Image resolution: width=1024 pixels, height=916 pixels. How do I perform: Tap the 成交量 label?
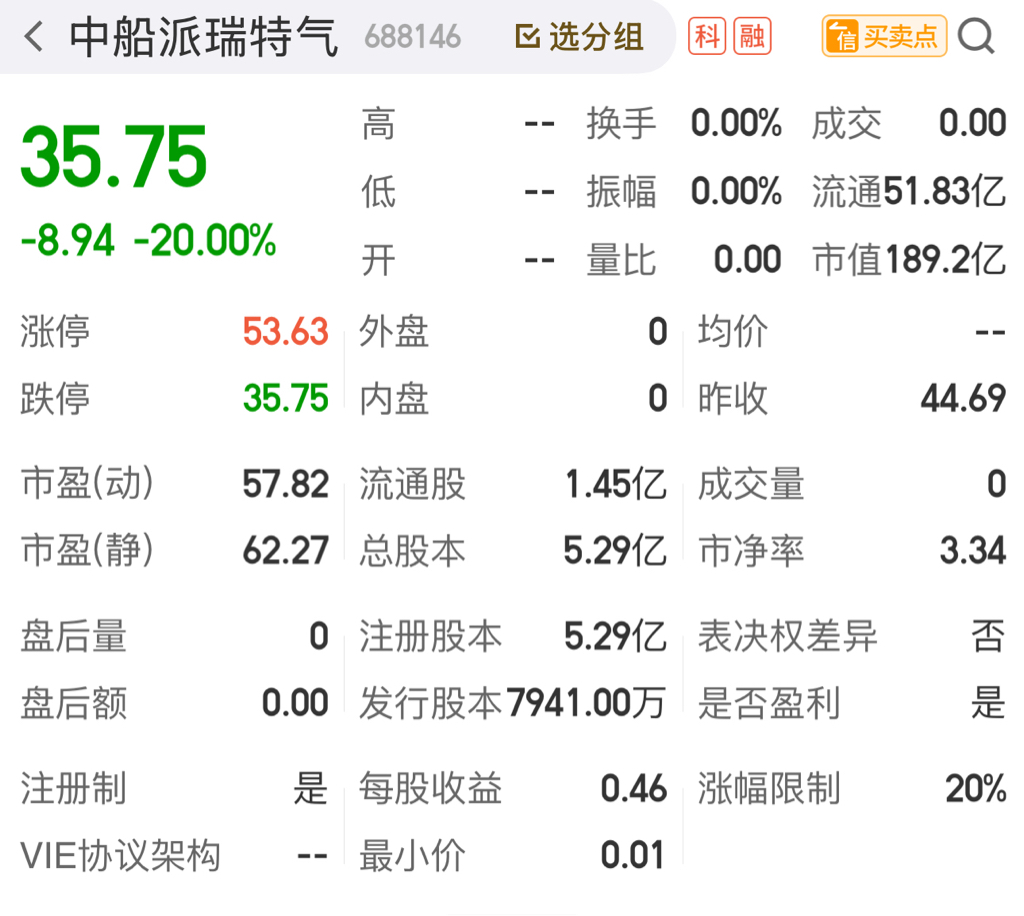(751, 484)
